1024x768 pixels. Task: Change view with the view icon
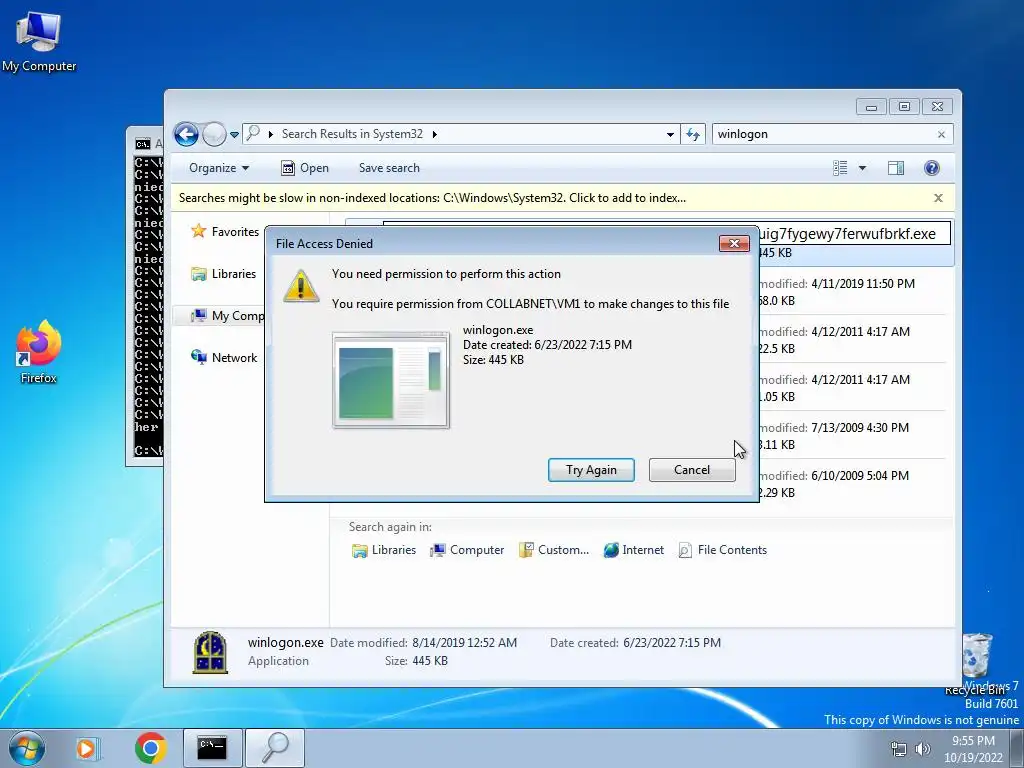coord(840,168)
